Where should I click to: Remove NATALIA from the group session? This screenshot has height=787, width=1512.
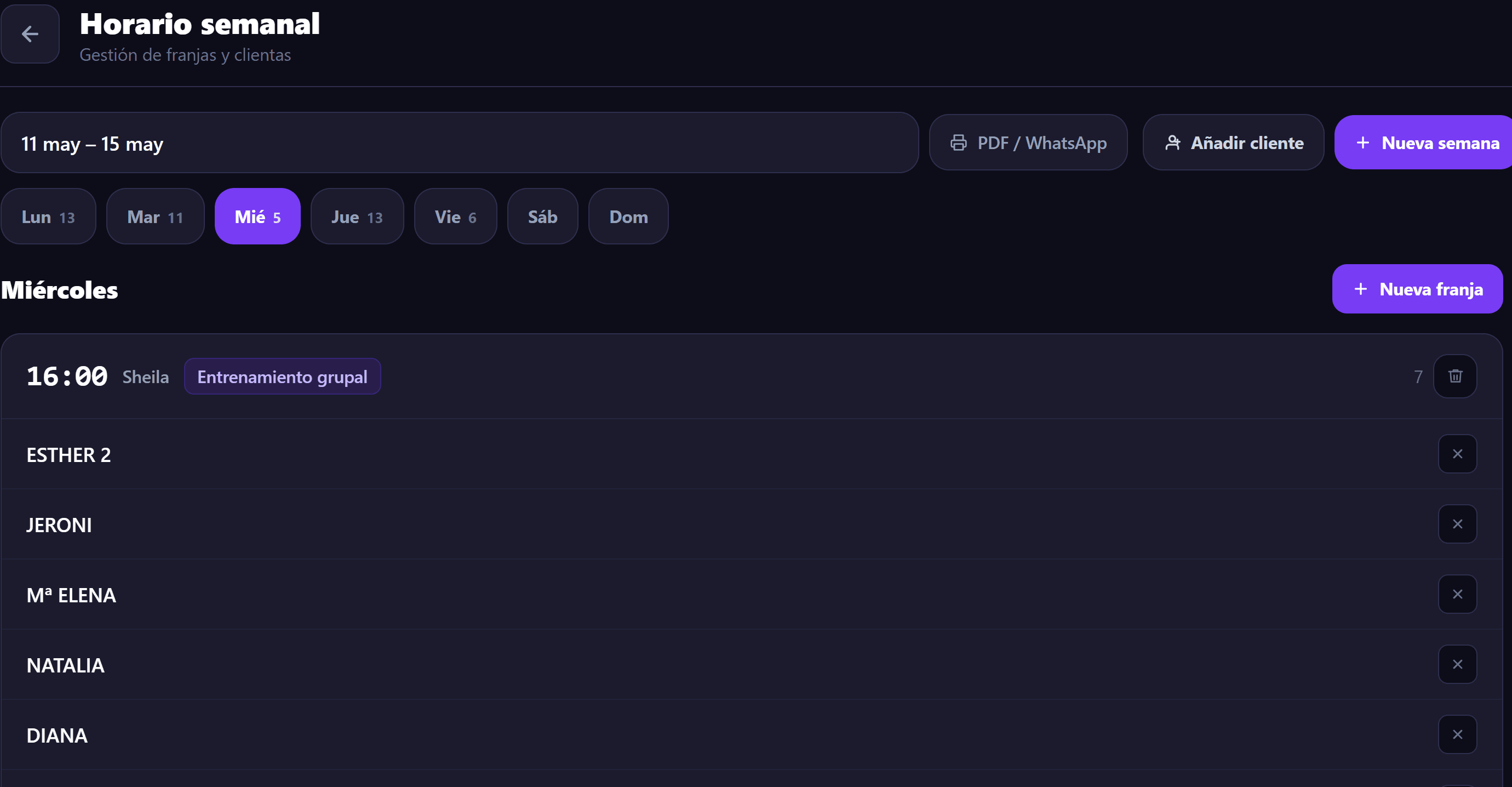[x=1457, y=664]
